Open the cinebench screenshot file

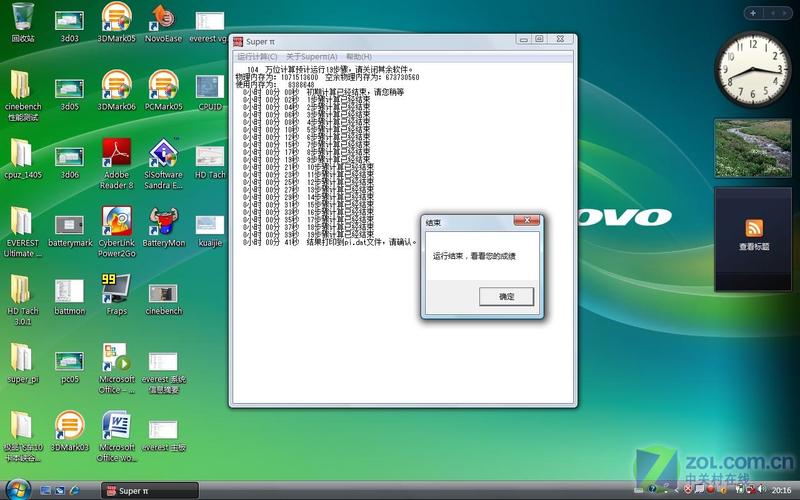163,299
